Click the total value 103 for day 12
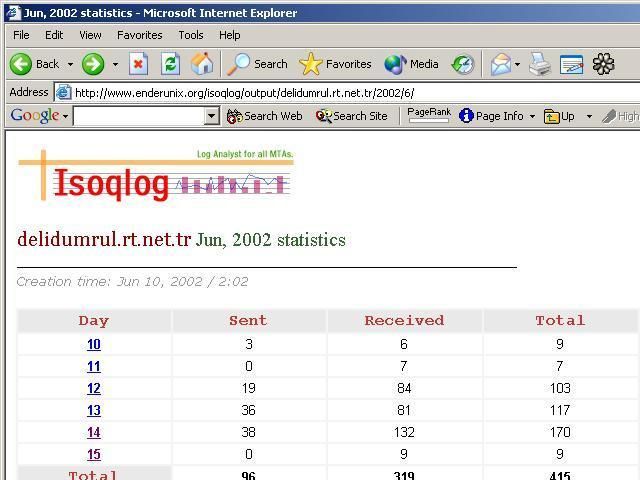The image size is (640, 480). coord(560,388)
